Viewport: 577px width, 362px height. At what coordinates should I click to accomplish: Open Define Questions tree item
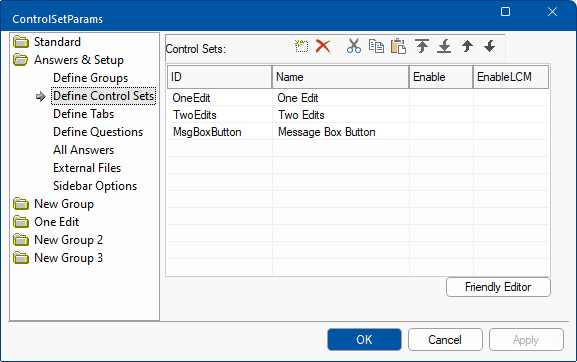pos(98,132)
